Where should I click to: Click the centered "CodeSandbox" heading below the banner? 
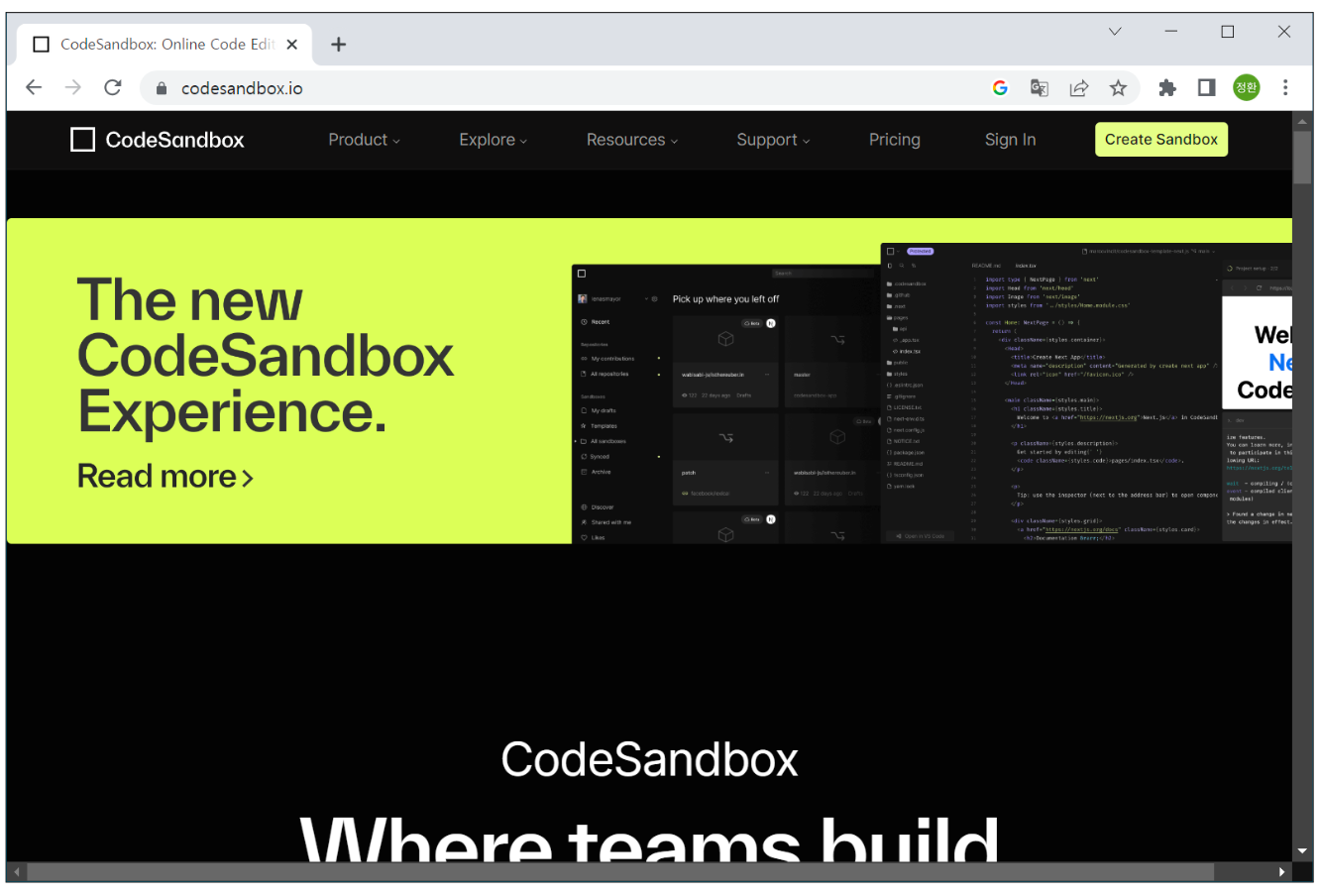(x=650, y=760)
